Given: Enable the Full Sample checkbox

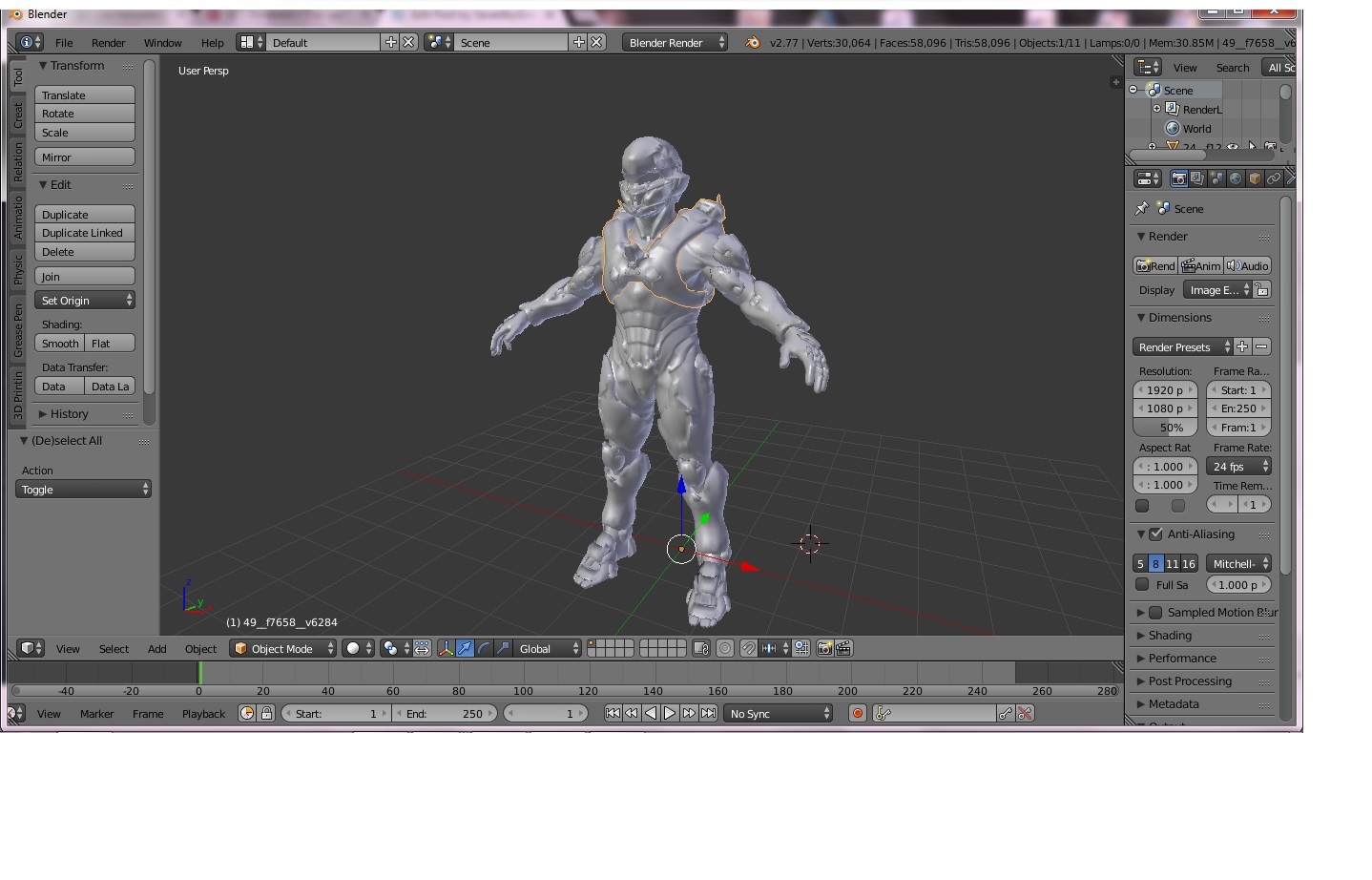Looking at the screenshot, I should 1142,584.
